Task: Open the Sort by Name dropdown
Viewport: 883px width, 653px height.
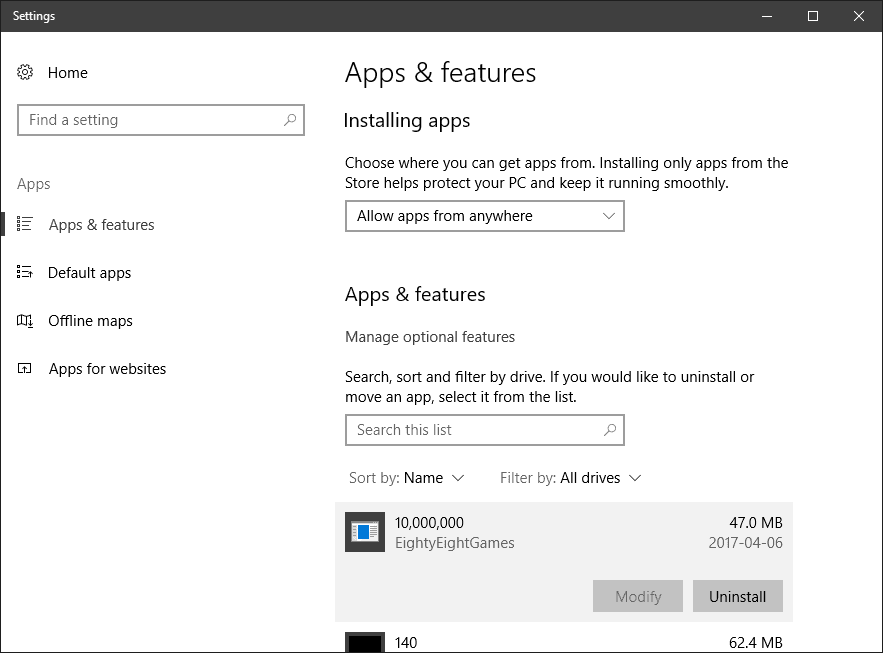Action: pyautogui.click(x=407, y=478)
